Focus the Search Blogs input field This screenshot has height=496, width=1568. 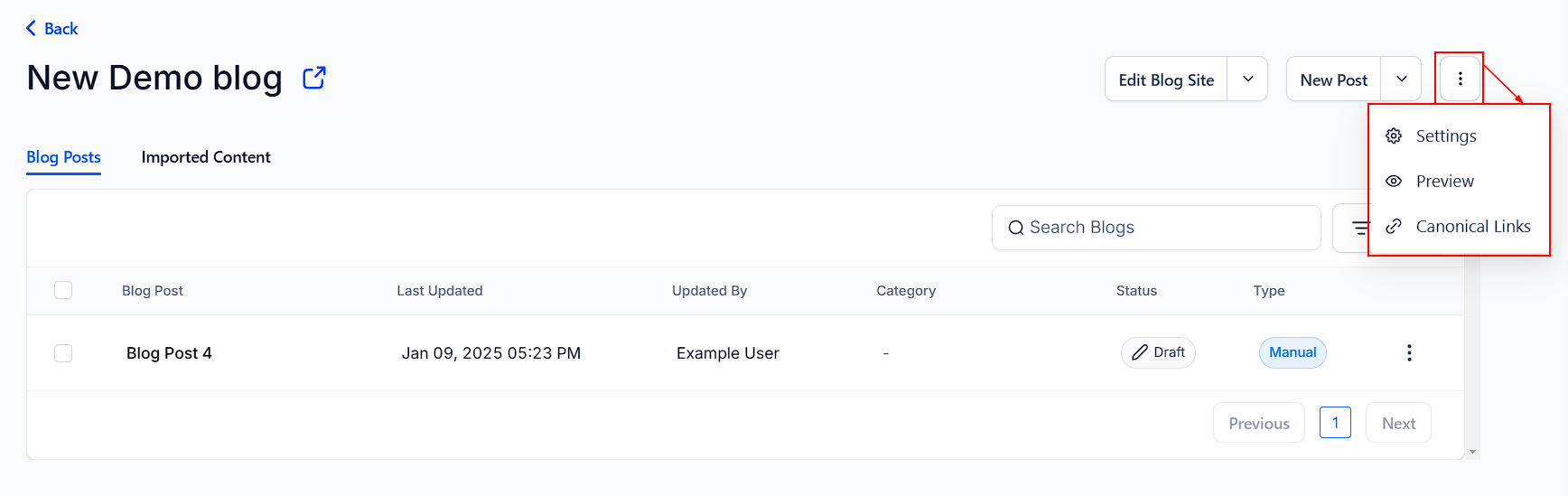pos(1156,228)
